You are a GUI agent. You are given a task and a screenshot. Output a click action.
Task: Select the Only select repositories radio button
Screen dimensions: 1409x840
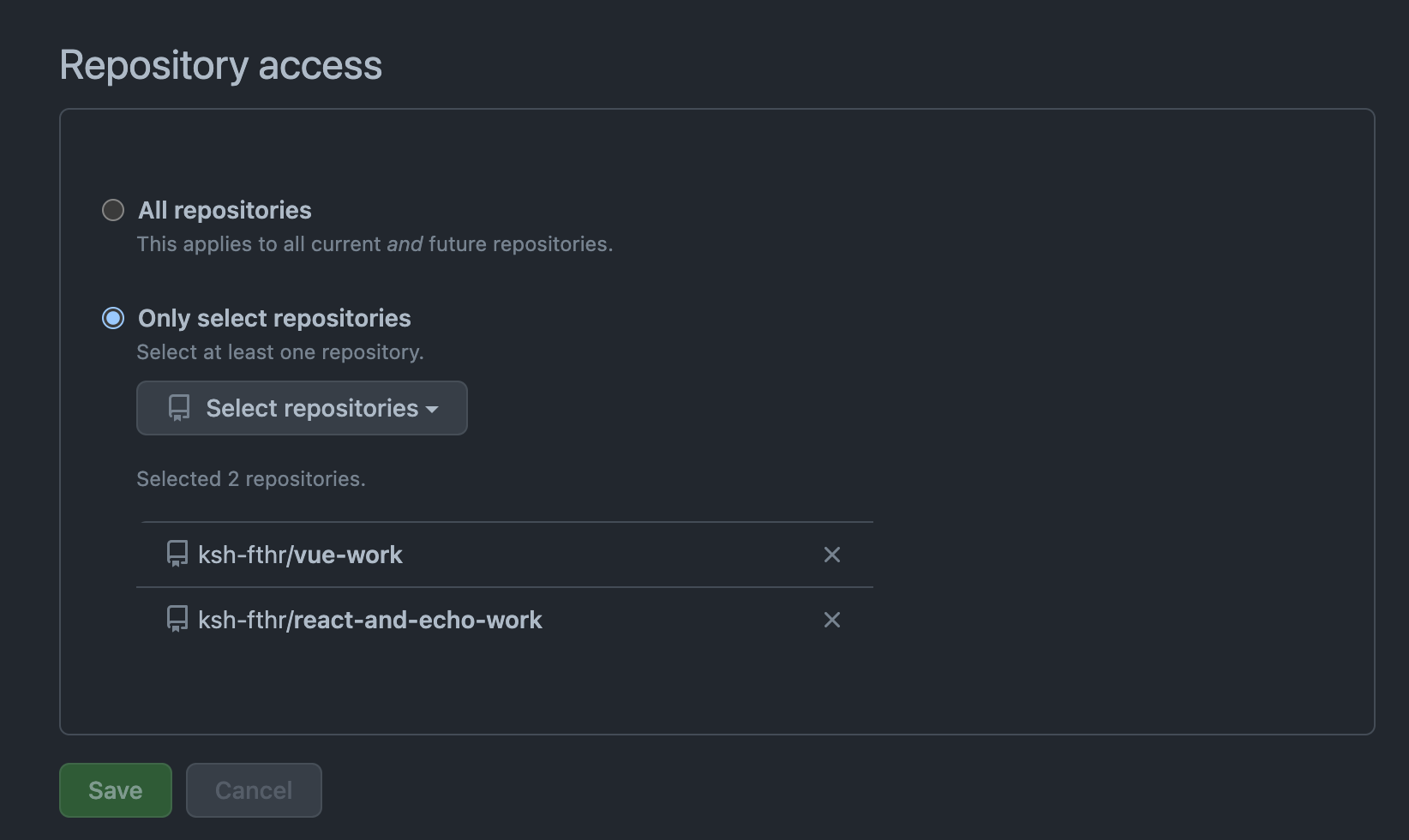(112, 318)
